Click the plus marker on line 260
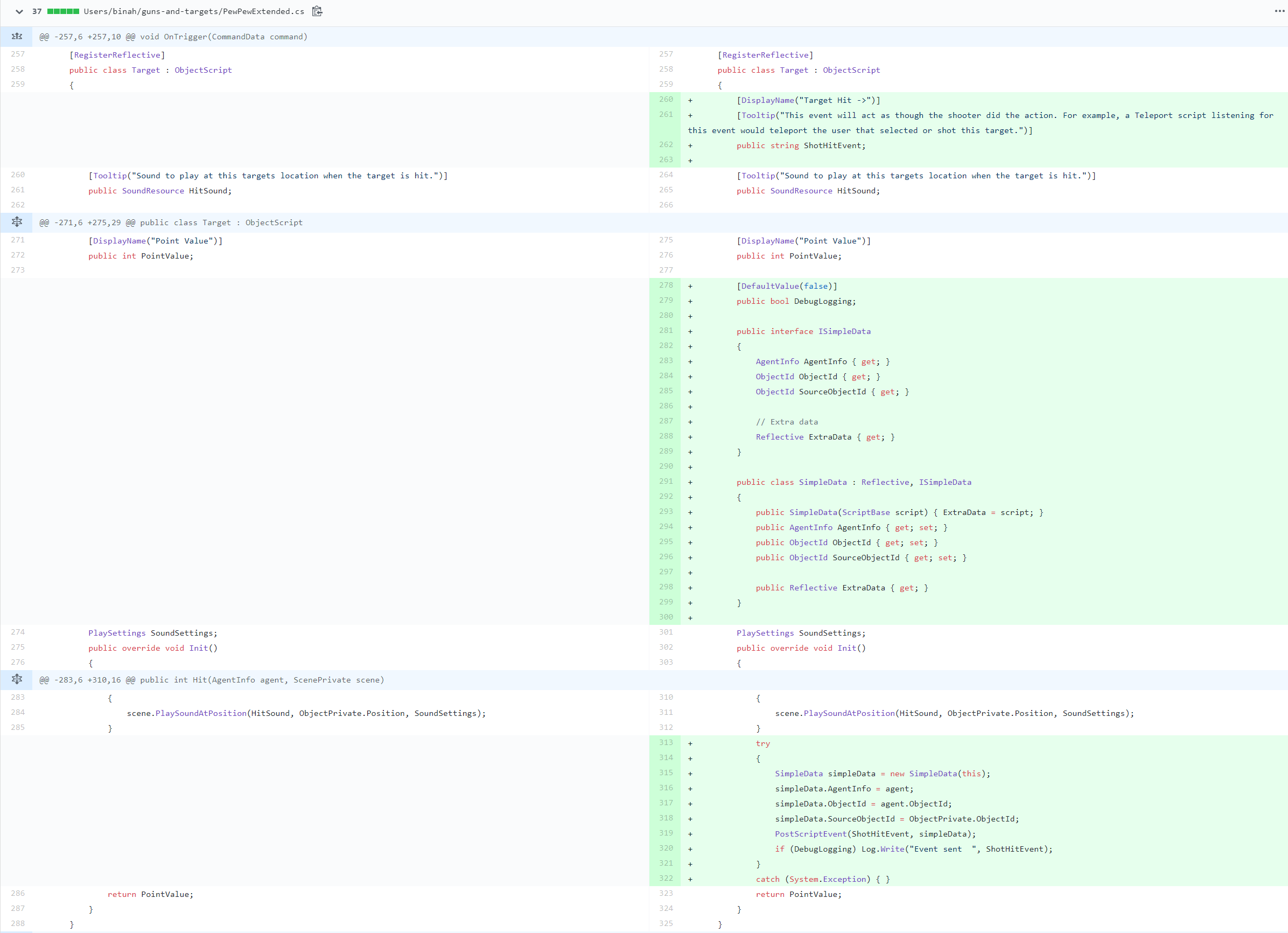Image resolution: width=1288 pixels, height=933 pixels. (690, 101)
